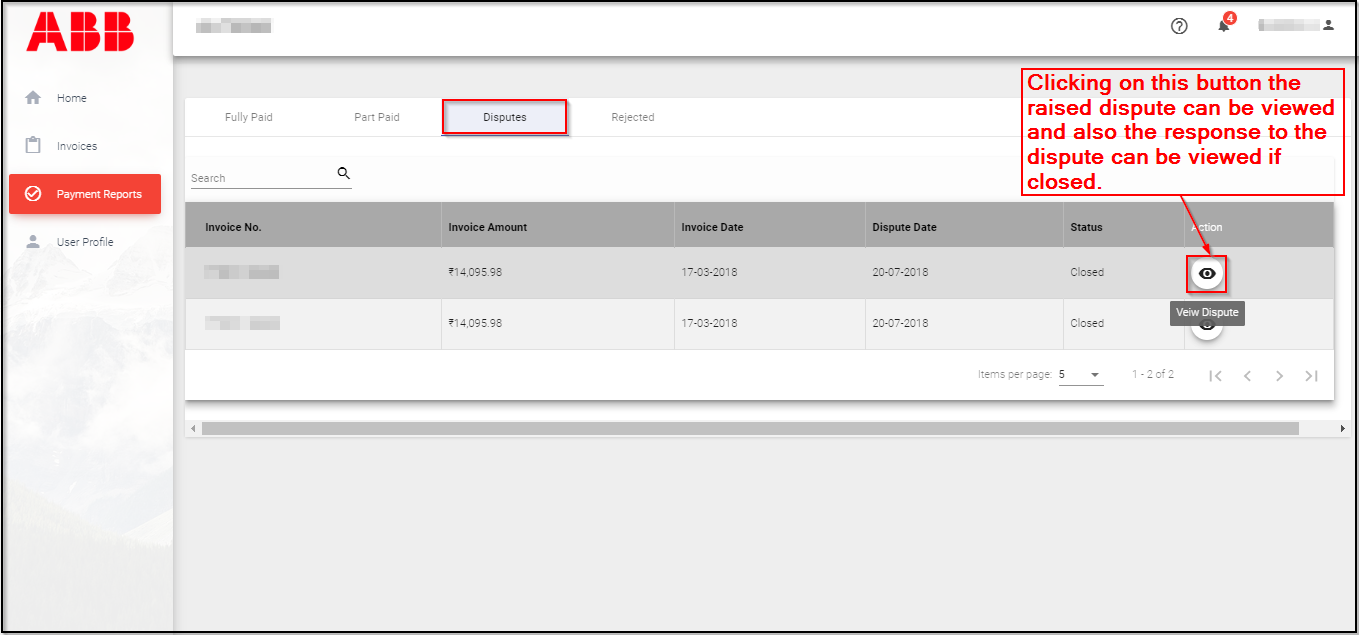The height and width of the screenshot is (635, 1359).
Task: Go to first page of results
Action: (x=1215, y=376)
